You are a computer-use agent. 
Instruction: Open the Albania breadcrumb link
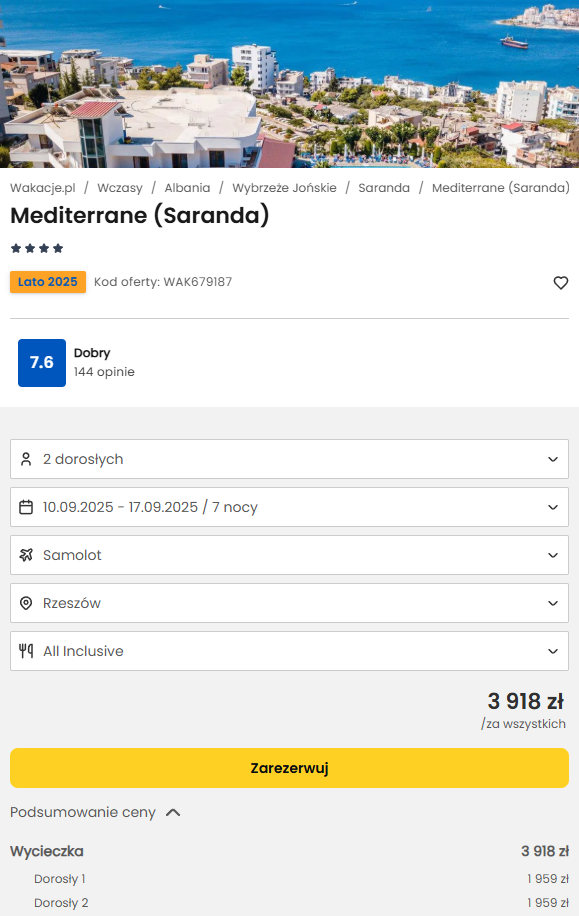pyautogui.click(x=187, y=188)
